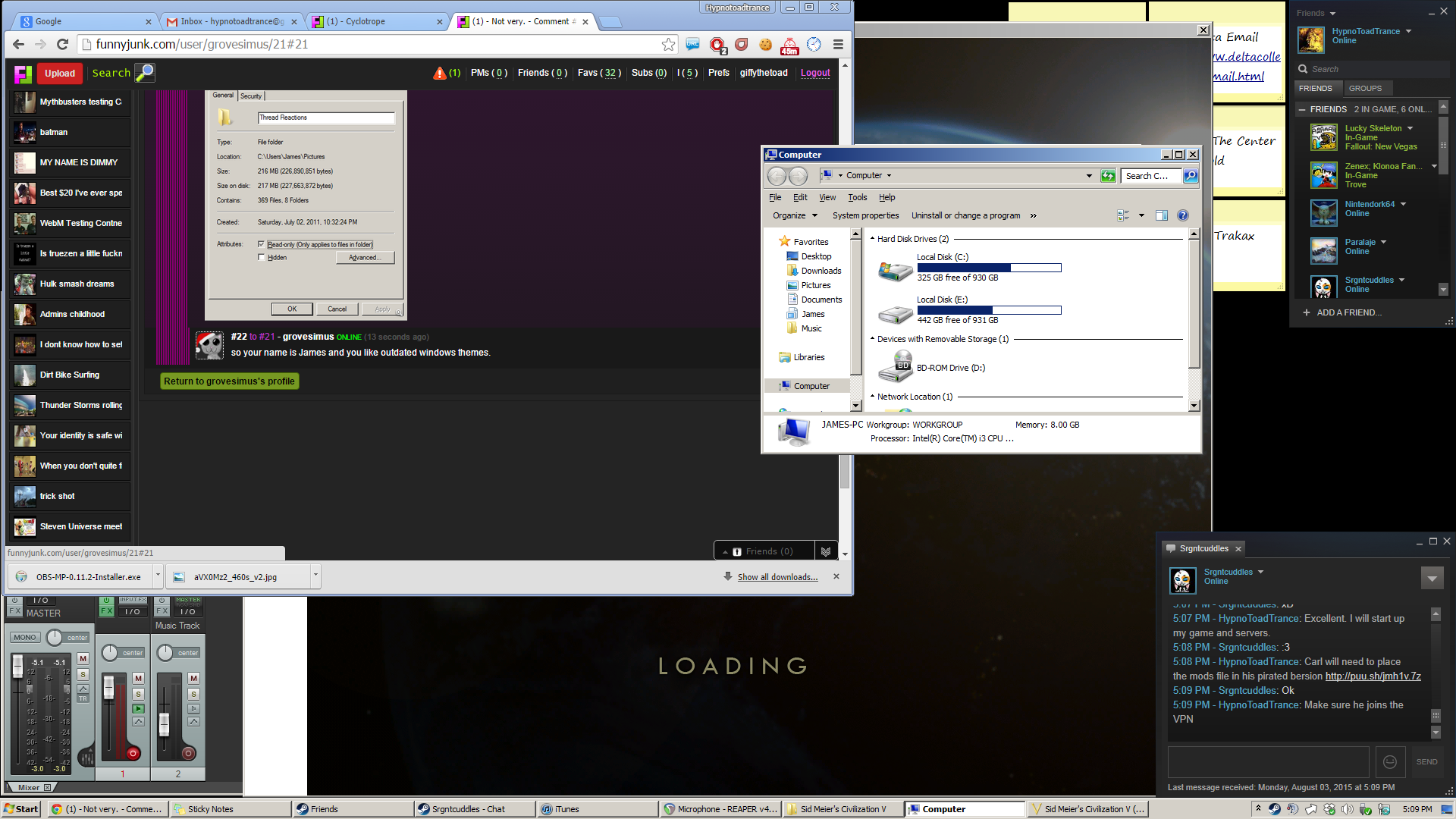Open Chrome's hamburger menu

pos(838,44)
